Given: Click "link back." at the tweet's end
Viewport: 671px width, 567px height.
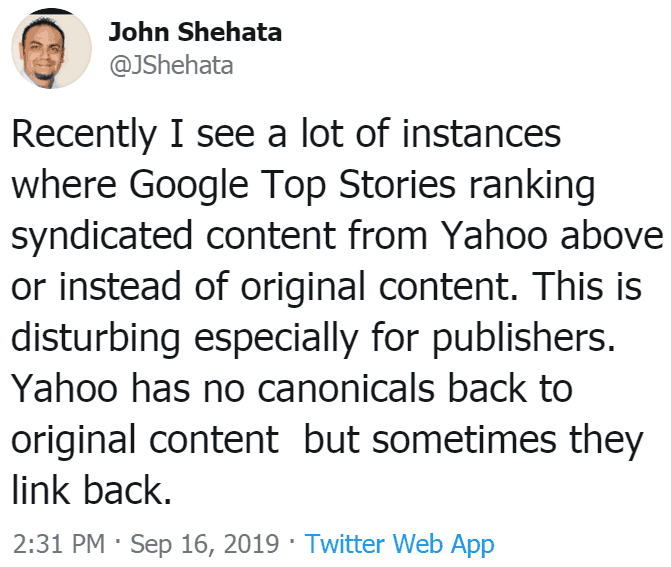Looking at the screenshot, I should 86,491.
